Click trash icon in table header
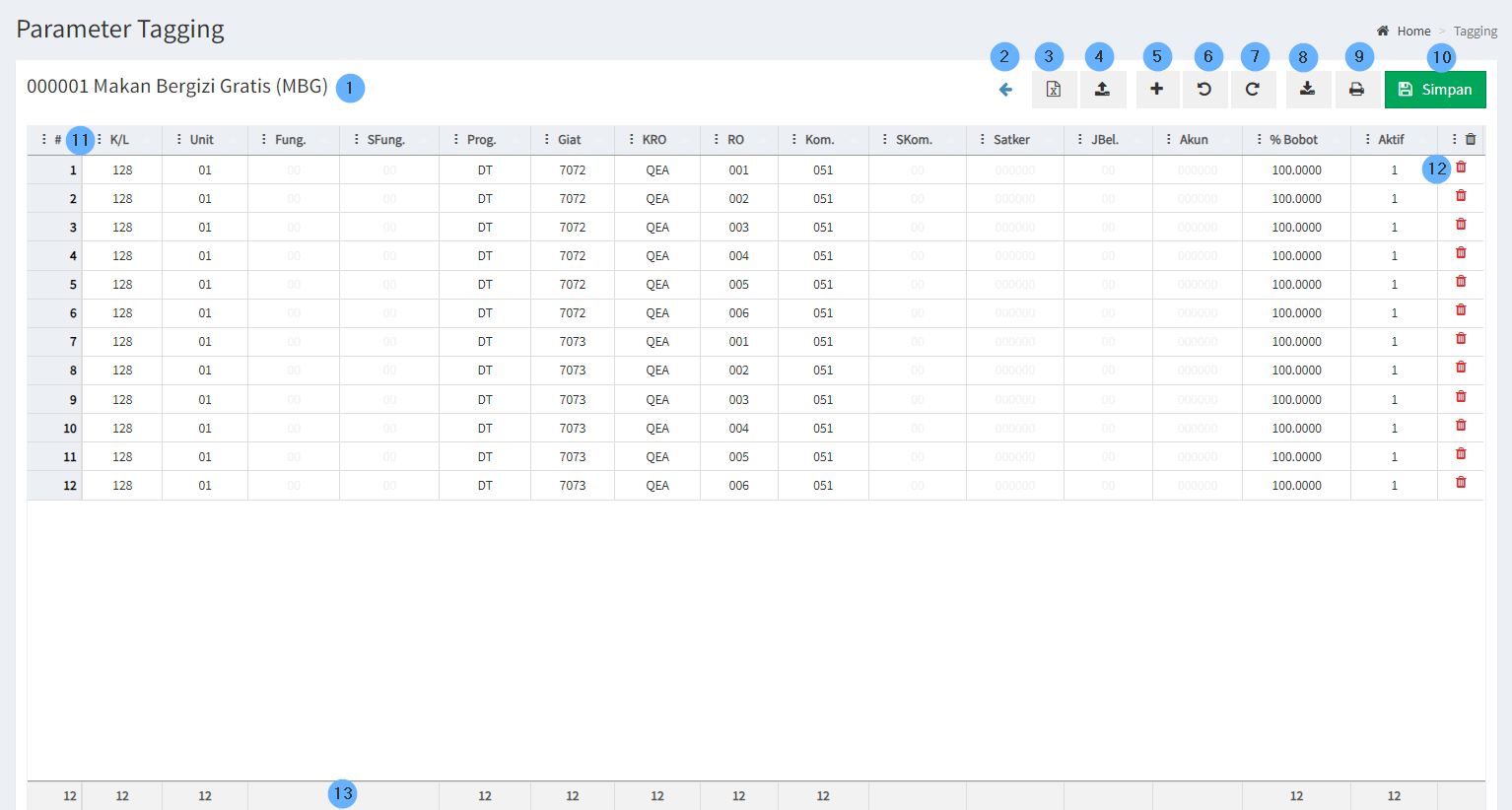The height and width of the screenshot is (810, 1512). [x=1471, y=140]
